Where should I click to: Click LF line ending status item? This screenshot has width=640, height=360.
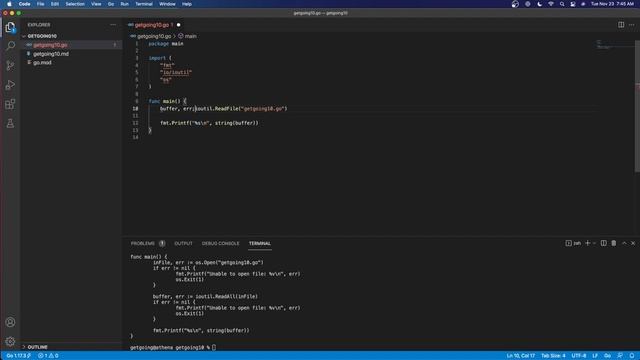point(595,356)
